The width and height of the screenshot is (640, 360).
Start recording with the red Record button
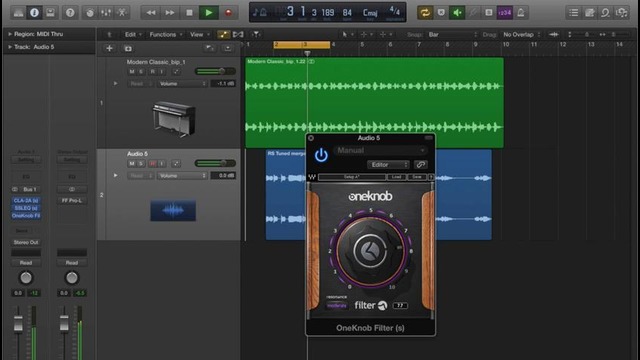[228, 13]
